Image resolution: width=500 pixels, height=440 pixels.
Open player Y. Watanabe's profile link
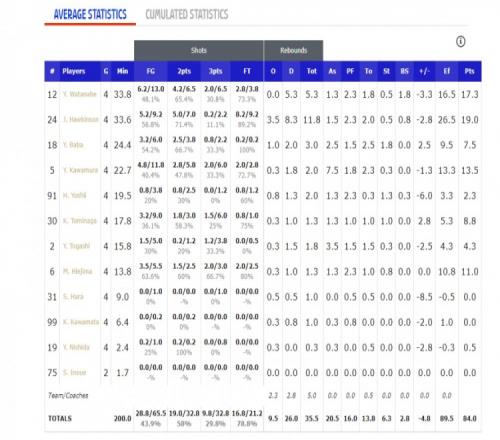[79, 94]
